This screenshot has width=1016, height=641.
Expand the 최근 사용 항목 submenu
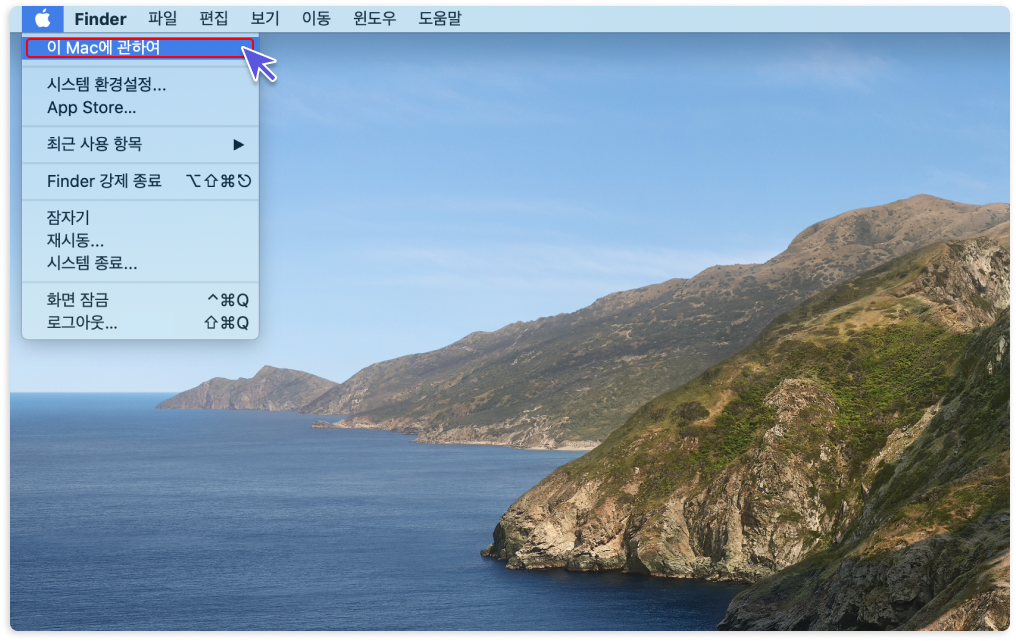(140, 145)
